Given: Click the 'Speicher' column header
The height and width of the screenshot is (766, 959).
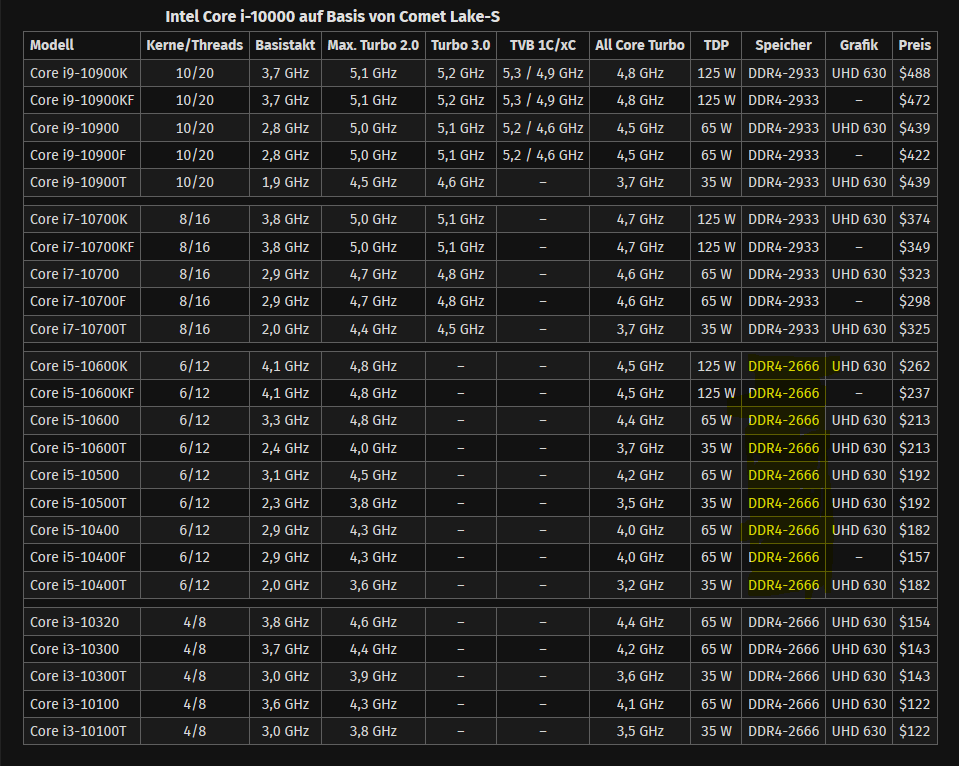Looking at the screenshot, I should pos(783,45).
